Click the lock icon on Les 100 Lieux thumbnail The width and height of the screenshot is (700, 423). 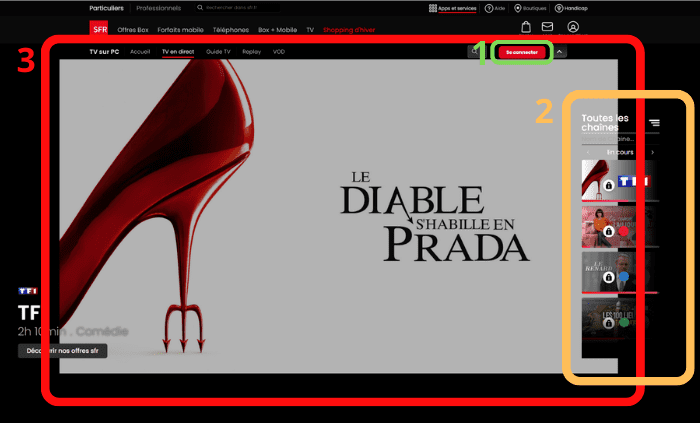click(608, 323)
